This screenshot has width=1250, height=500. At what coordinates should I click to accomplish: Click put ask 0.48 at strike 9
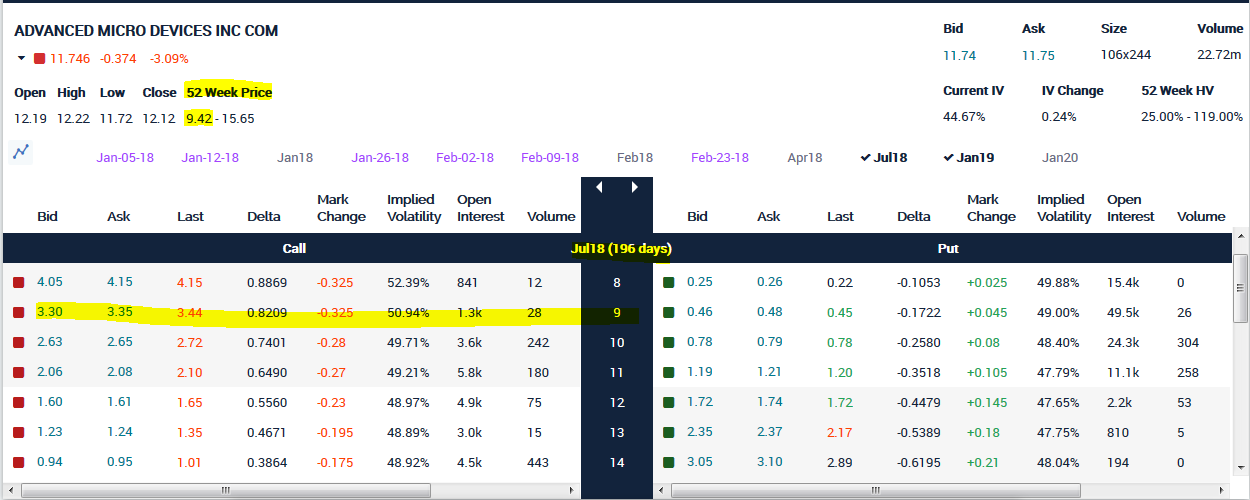(769, 313)
